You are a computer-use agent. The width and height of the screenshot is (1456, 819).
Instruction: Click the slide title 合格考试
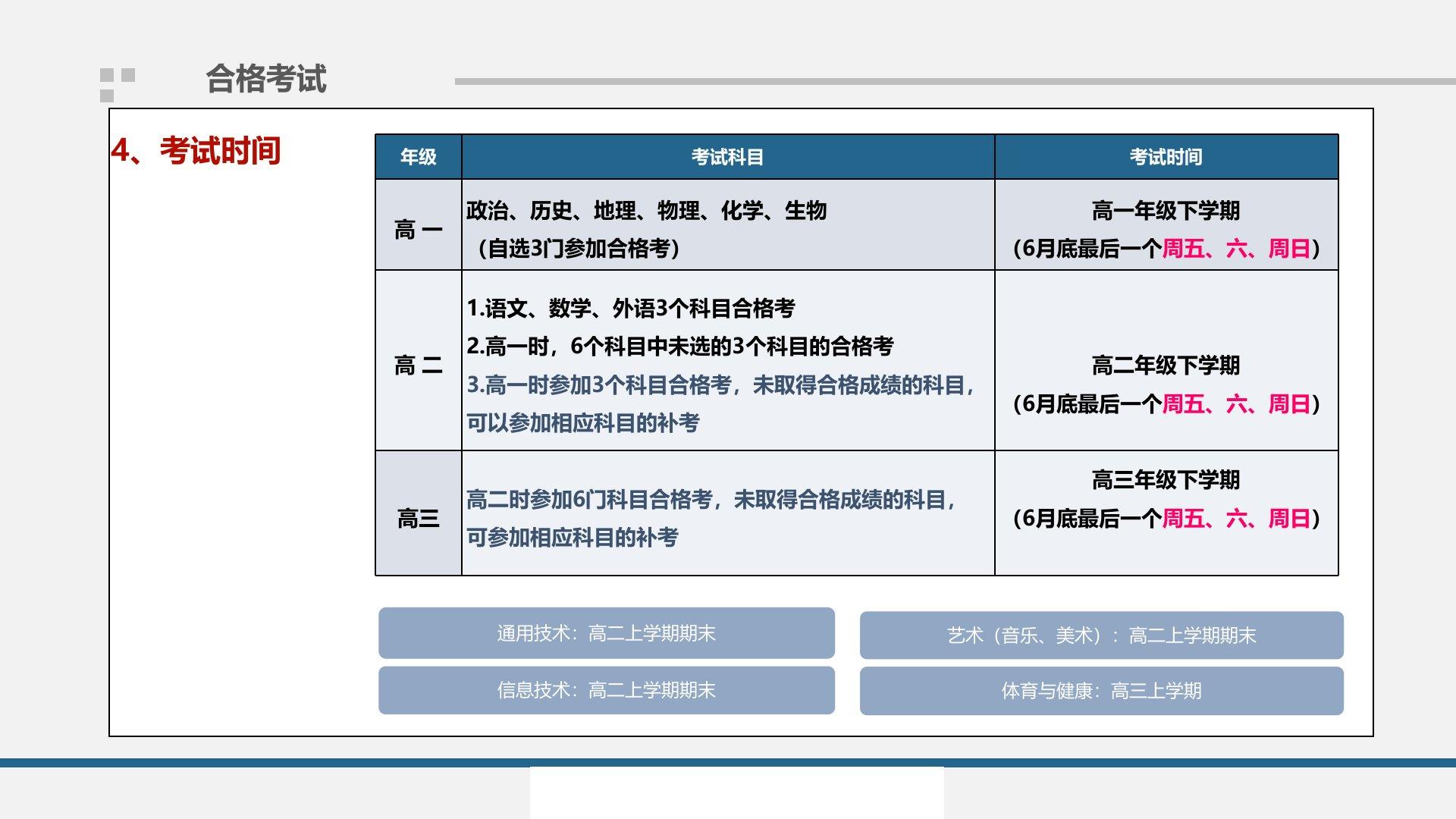click(265, 79)
